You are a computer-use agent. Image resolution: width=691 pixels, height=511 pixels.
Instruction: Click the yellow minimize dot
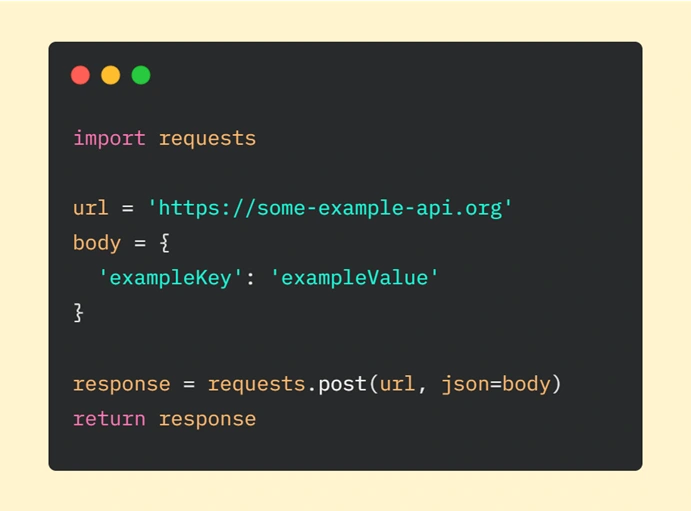click(111, 75)
